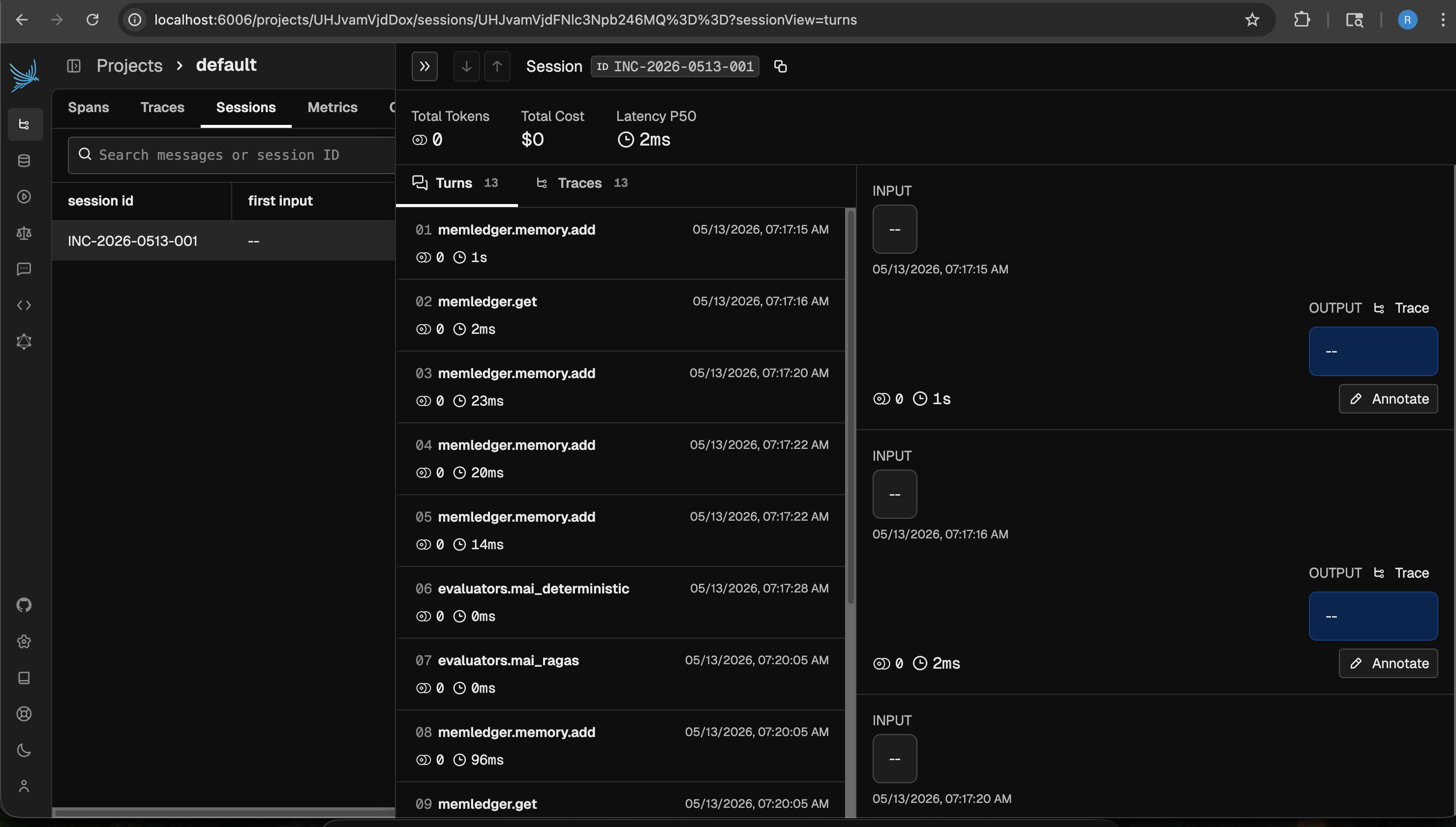Open the Evaluators scale sidebar icon
1456x827 pixels.
(25, 233)
